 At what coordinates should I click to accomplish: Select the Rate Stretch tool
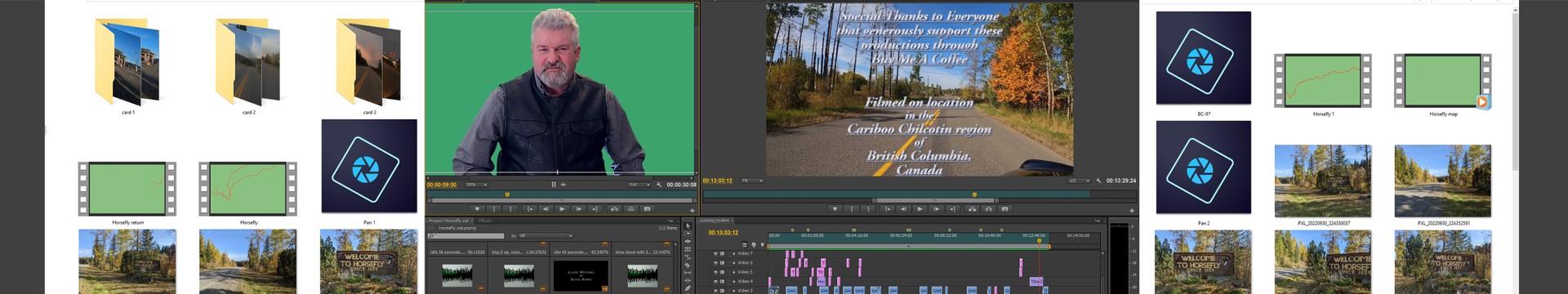[x=688, y=257]
